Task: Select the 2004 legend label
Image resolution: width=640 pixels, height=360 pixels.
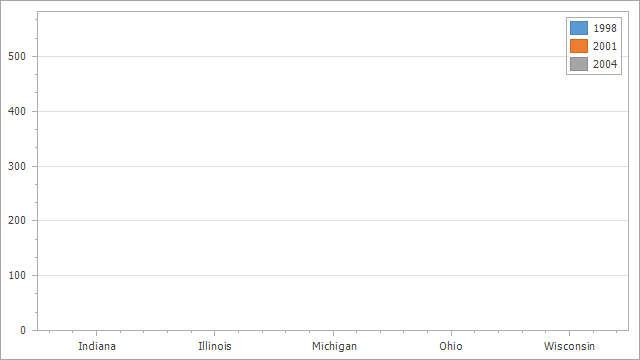Action: pos(604,64)
